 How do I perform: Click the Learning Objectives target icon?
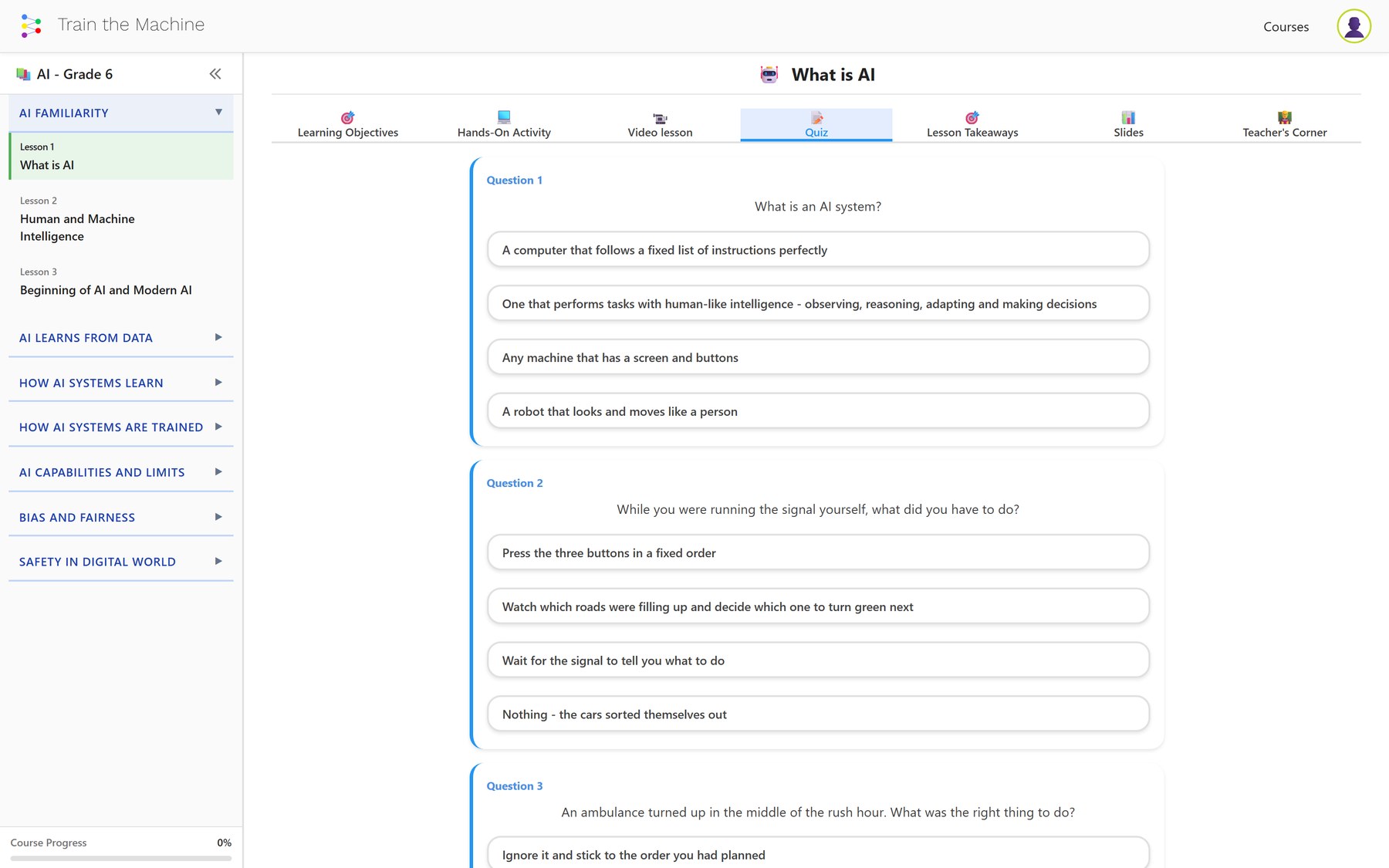tap(348, 117)
